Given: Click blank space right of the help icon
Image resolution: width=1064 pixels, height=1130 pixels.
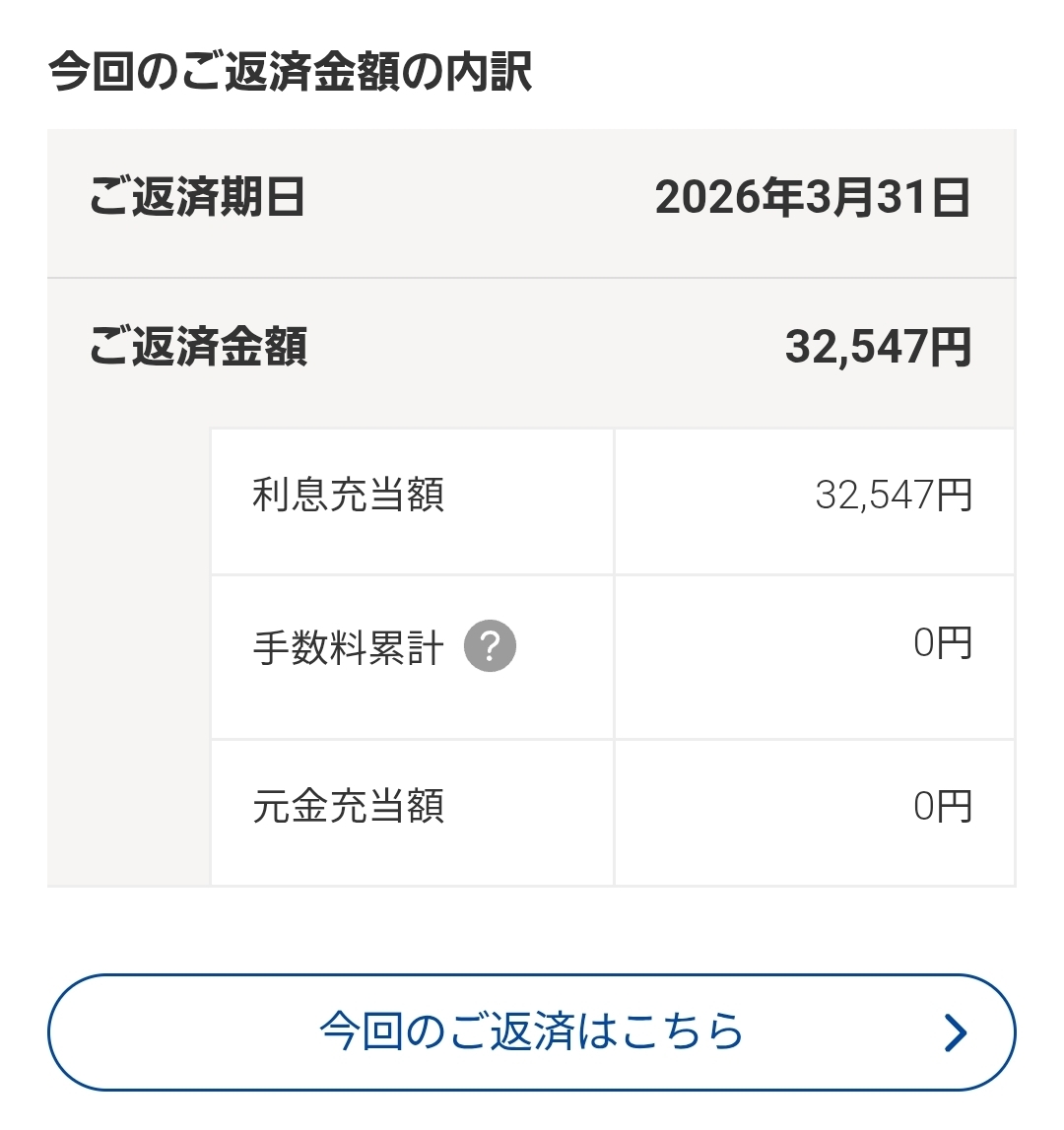Looking at the screenshot, I should point(566,650).
